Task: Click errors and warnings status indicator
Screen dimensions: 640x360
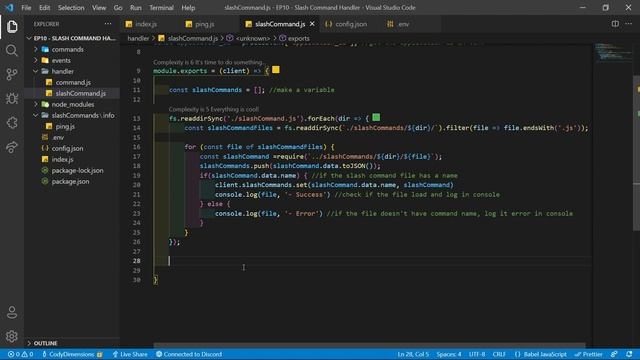Action: [20, 354]
